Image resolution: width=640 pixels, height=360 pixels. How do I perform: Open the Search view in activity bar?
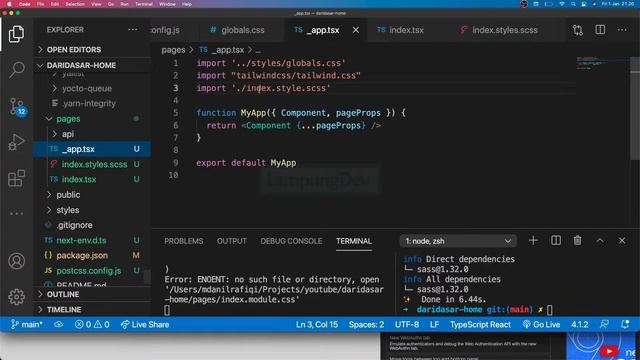pyautogui.click(x=16, y=70)
